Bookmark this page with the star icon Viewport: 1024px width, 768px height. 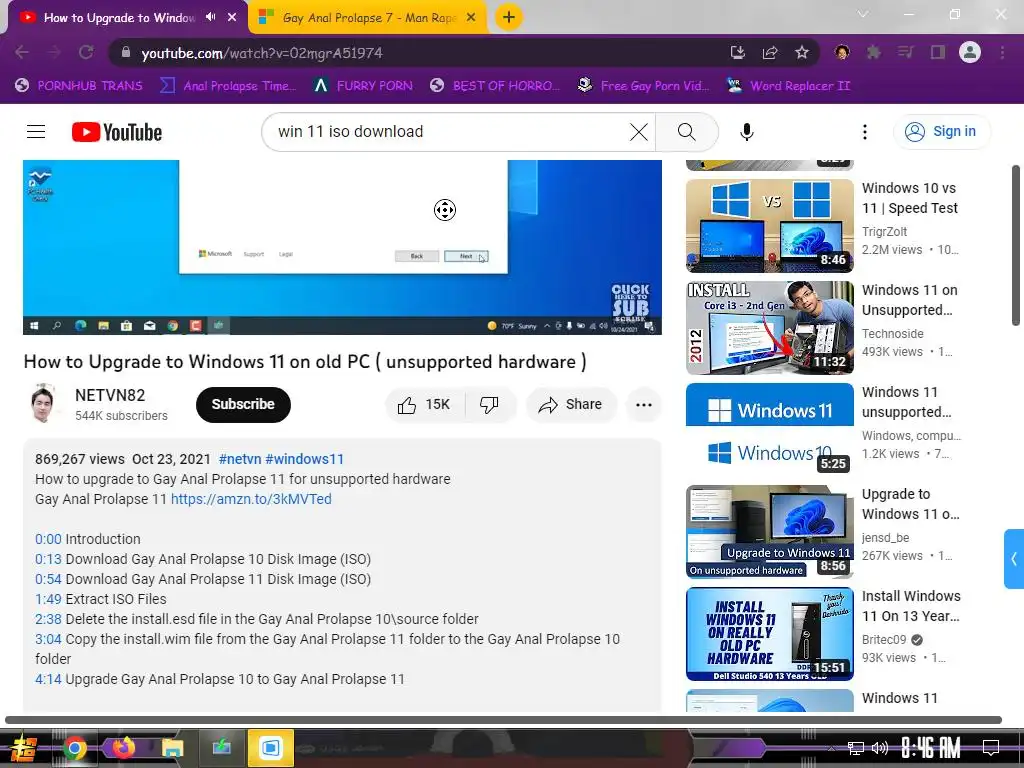(802, 52)
